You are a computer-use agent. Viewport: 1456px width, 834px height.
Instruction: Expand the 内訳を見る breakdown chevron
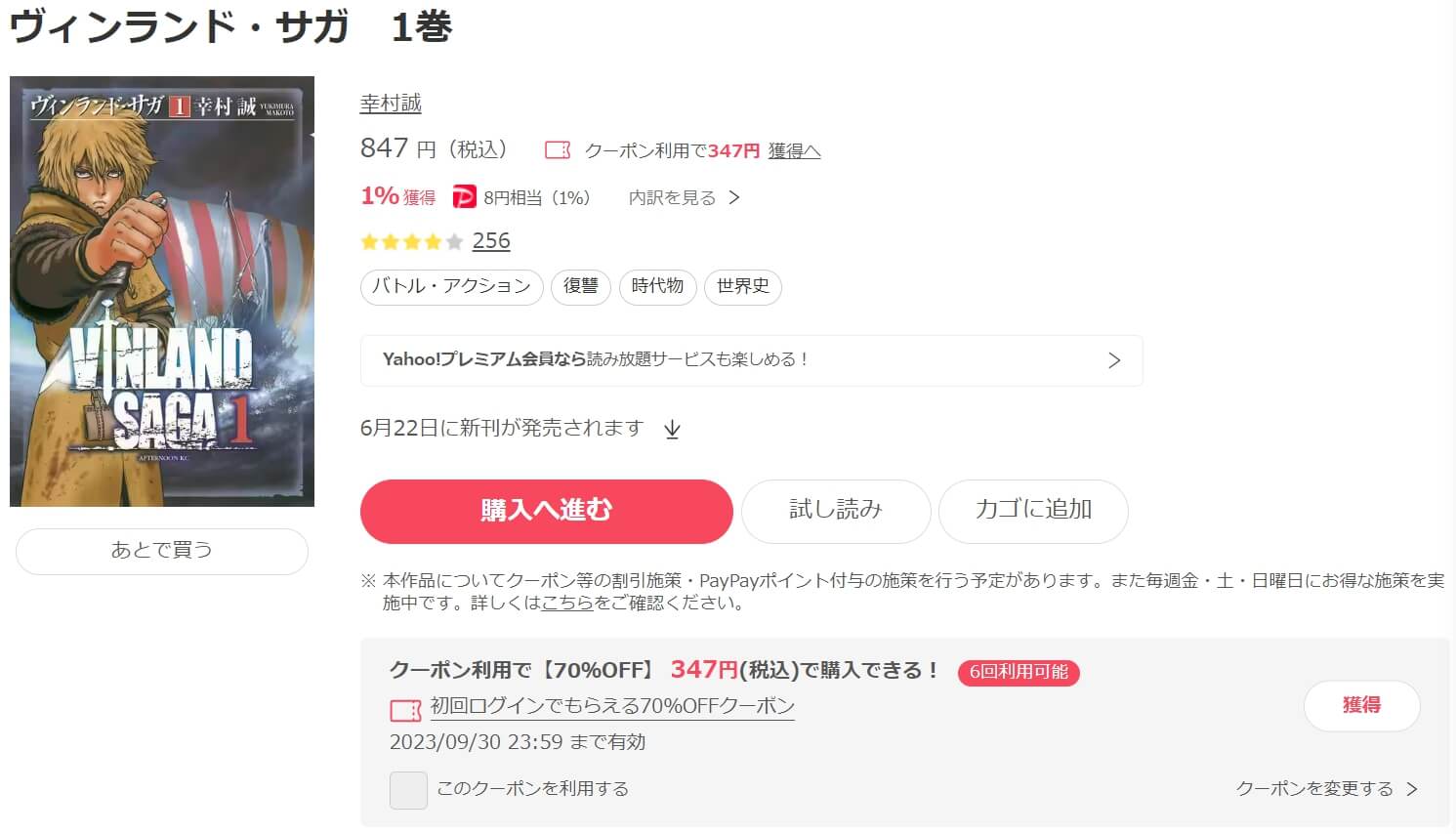[x=734, y=197]
